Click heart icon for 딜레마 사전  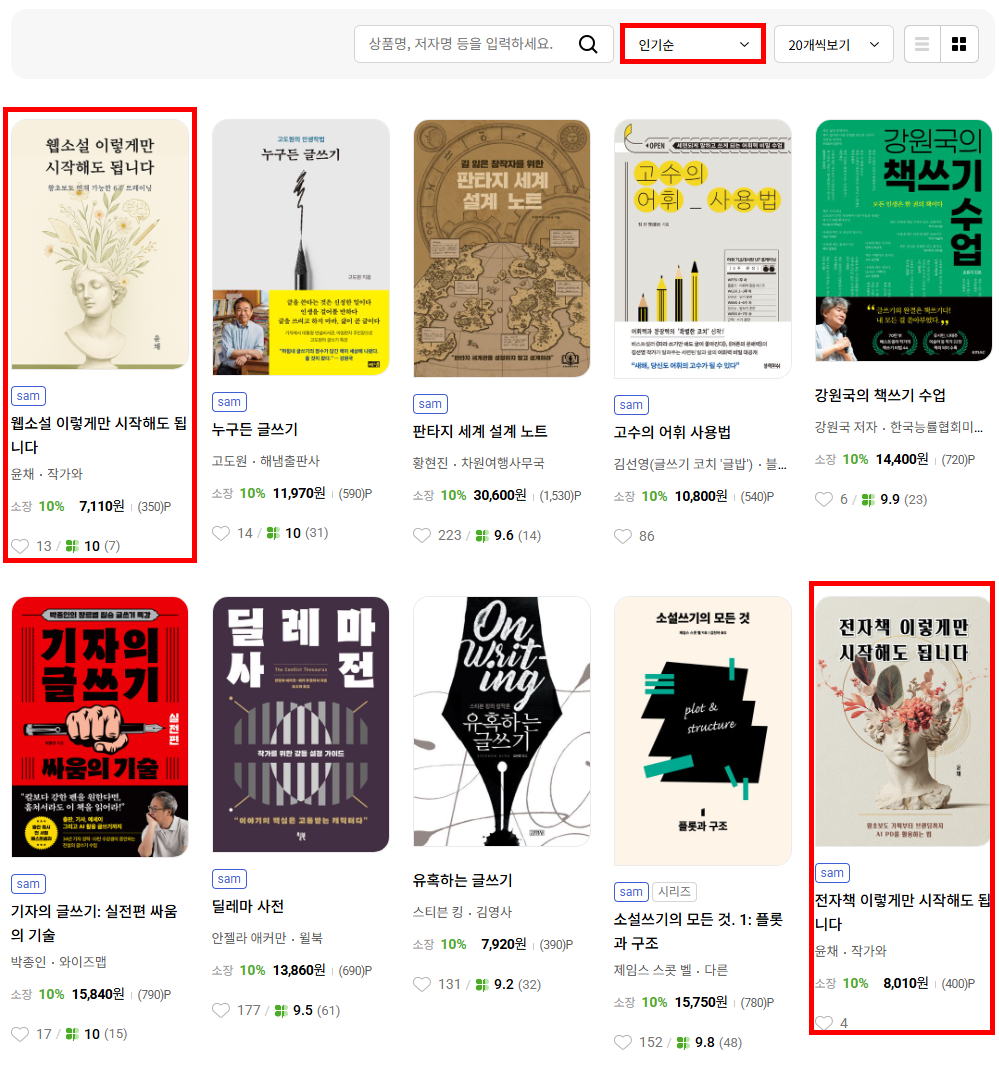[x=221, y=1011]
